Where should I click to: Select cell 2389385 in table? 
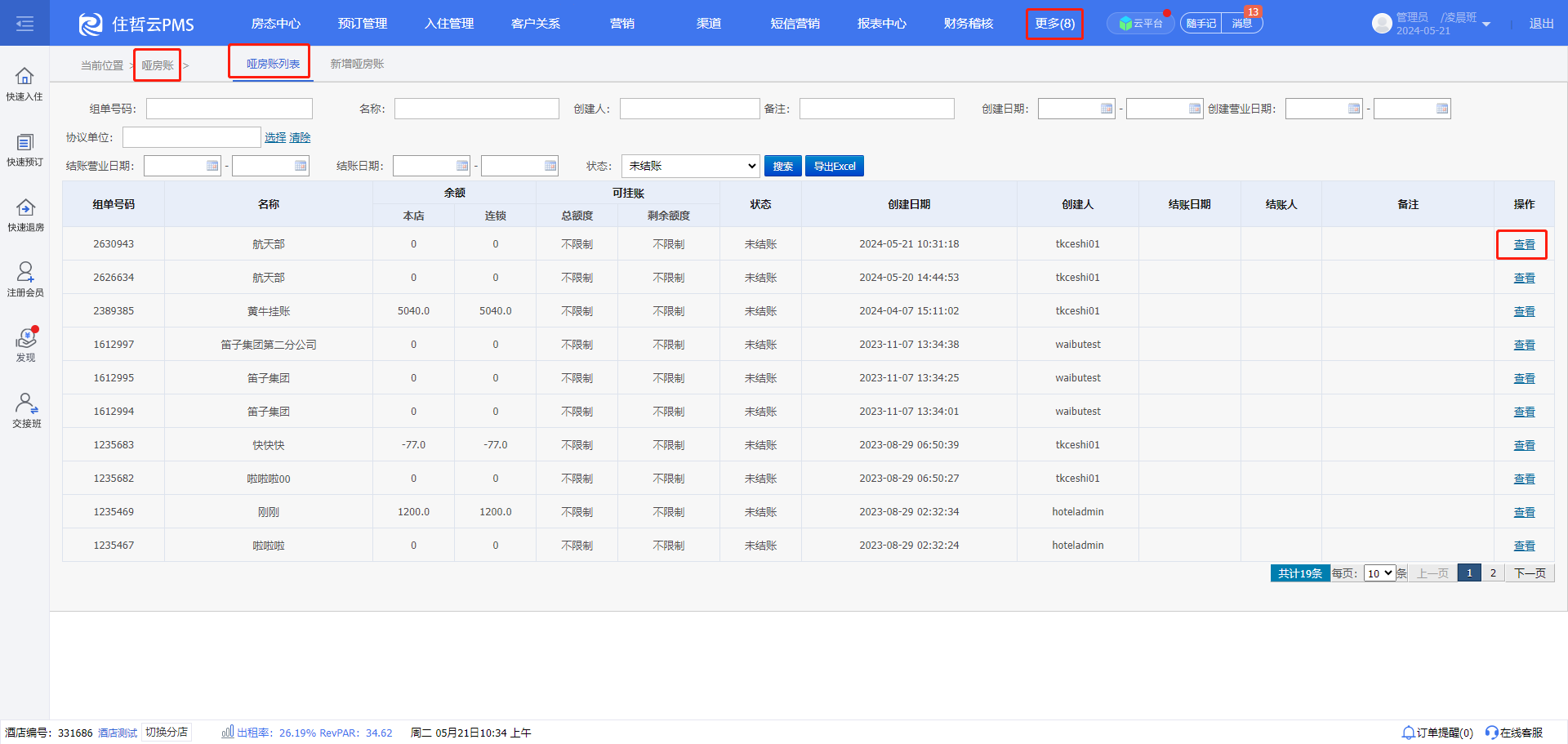[114, 311]
